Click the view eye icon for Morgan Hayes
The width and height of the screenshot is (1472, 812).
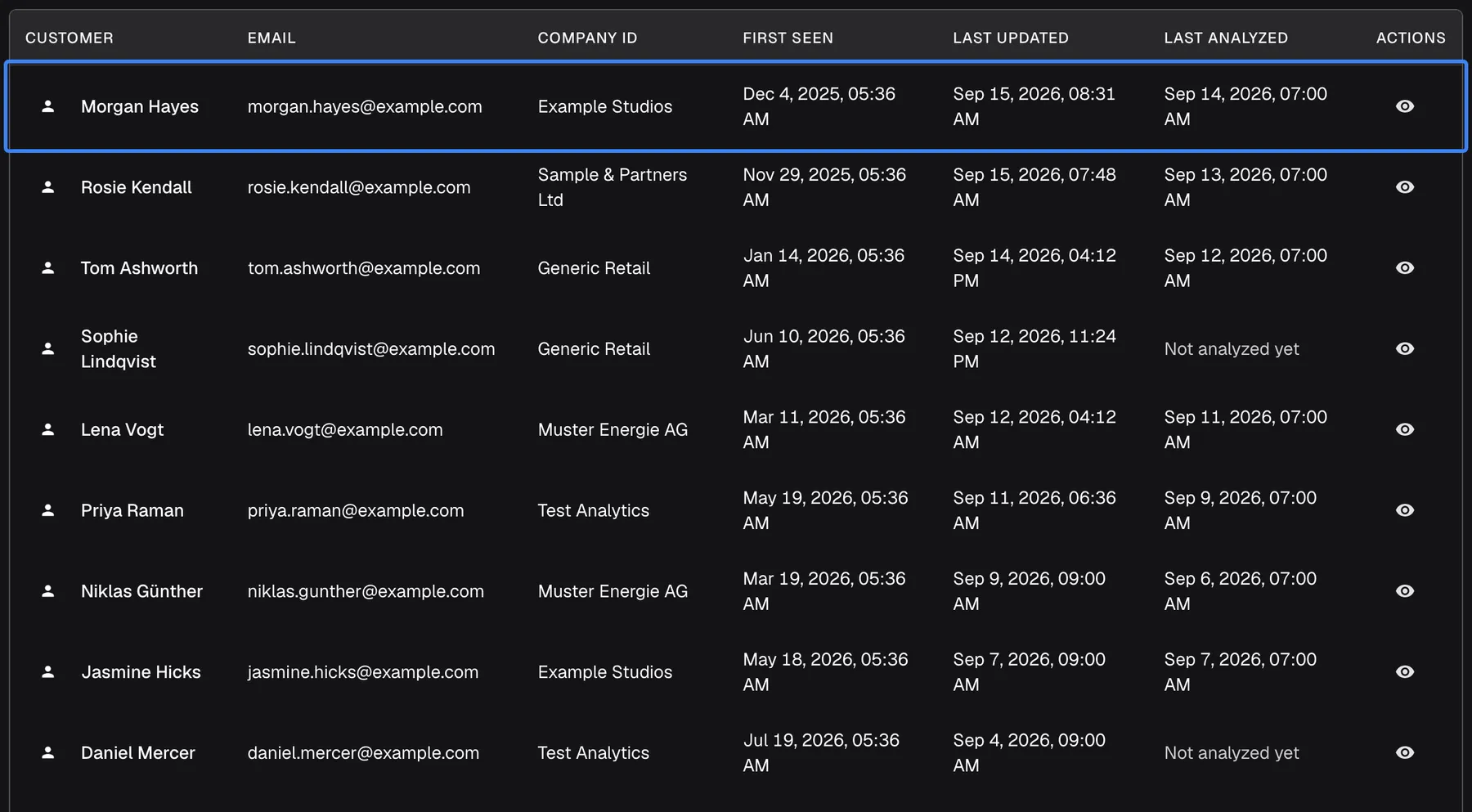[x=1405, y=106]
